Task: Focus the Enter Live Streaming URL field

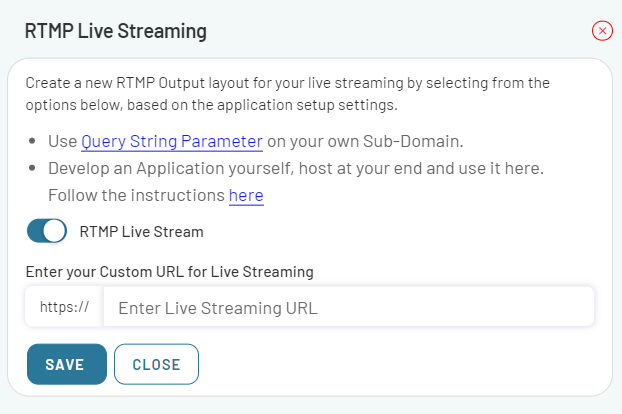Action: click(x=349, y=307)
